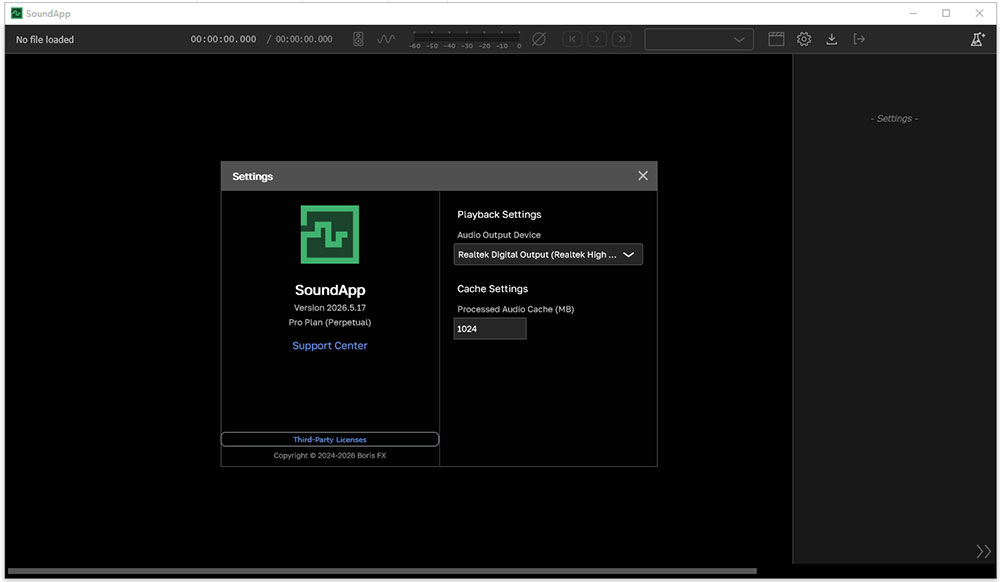
Task: Maximize the SoundApp window
Action: (946, 13)
